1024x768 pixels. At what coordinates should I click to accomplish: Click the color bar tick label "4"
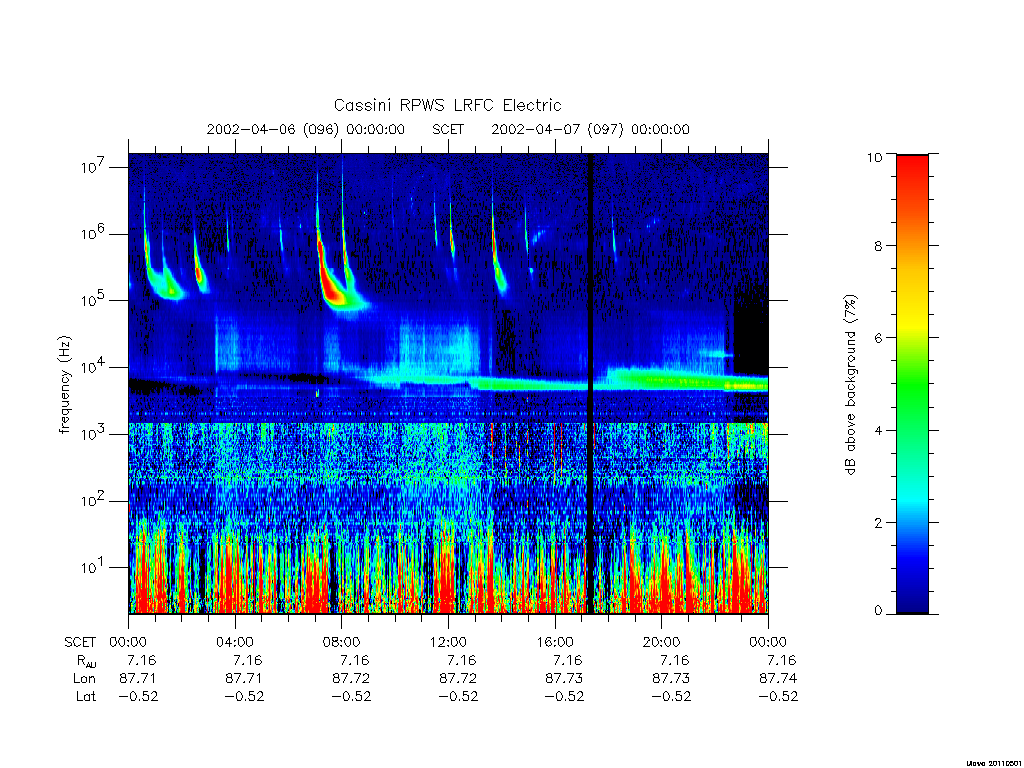(878, 430)
